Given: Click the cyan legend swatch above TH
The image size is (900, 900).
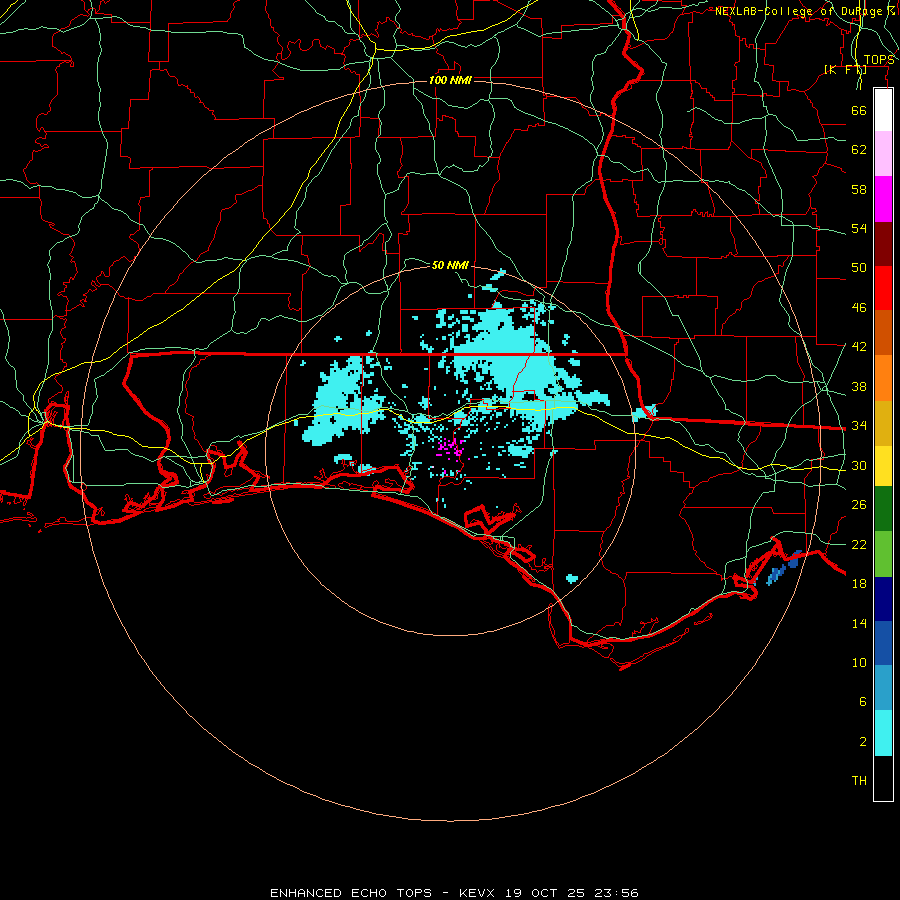Looking at the screenshot, I should click(883, 733).
